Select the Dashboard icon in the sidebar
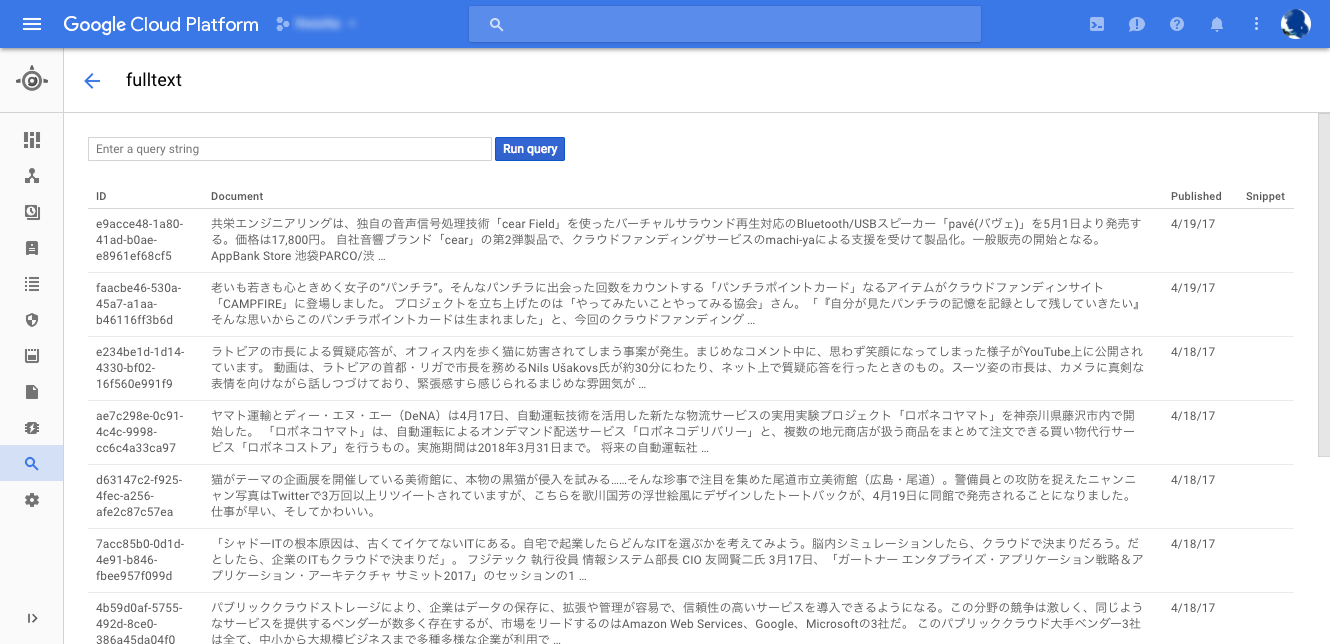Image resolution: width=1330 pixels, height=644 pixels. (x=31, y=140)
